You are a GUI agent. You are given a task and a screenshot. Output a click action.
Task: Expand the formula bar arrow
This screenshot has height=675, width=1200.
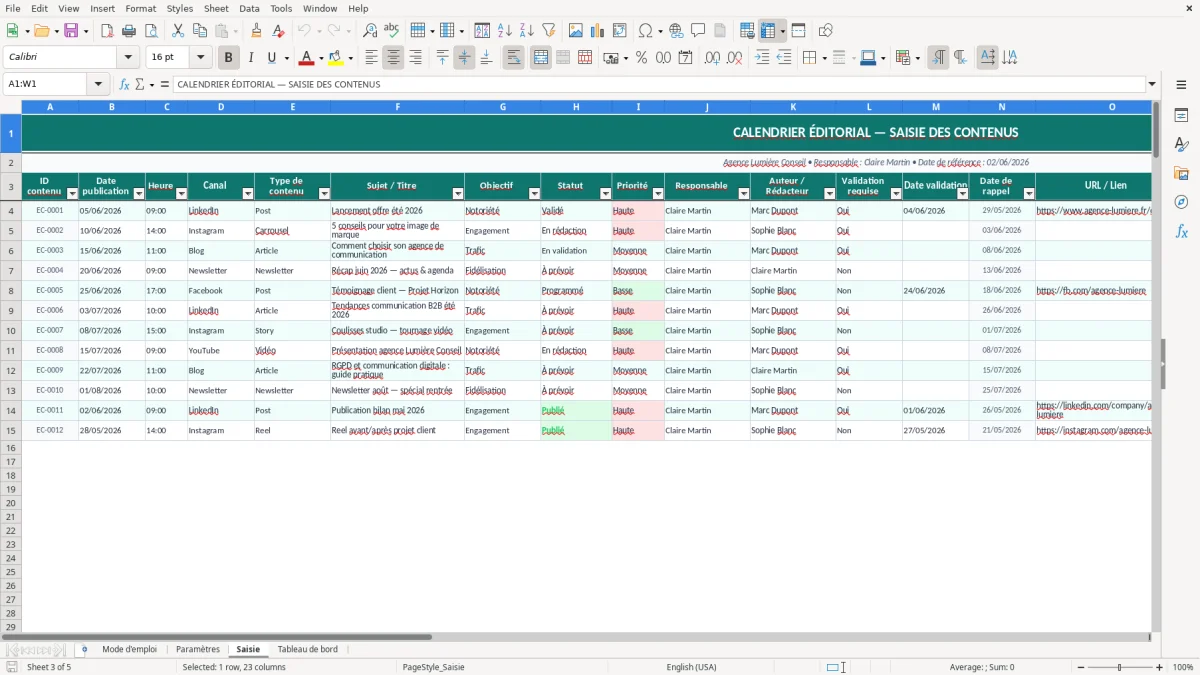coord(1152,85)
